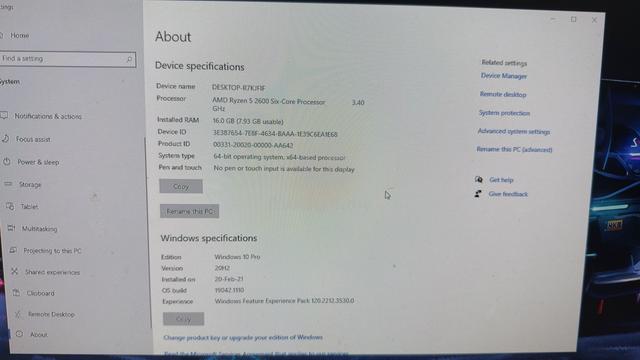Open Storage via its drive icon
640x360 pixels.
pos(8,184)
